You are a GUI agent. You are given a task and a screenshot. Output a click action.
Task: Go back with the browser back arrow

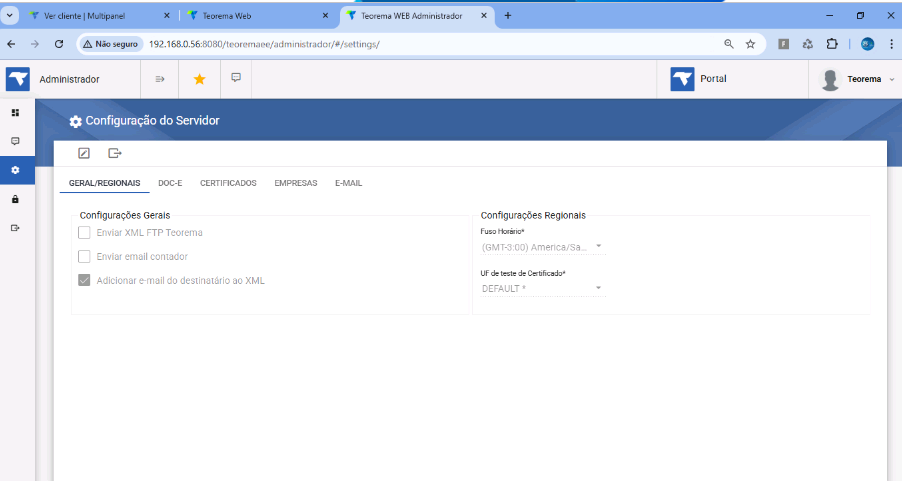tap(12, 44)
